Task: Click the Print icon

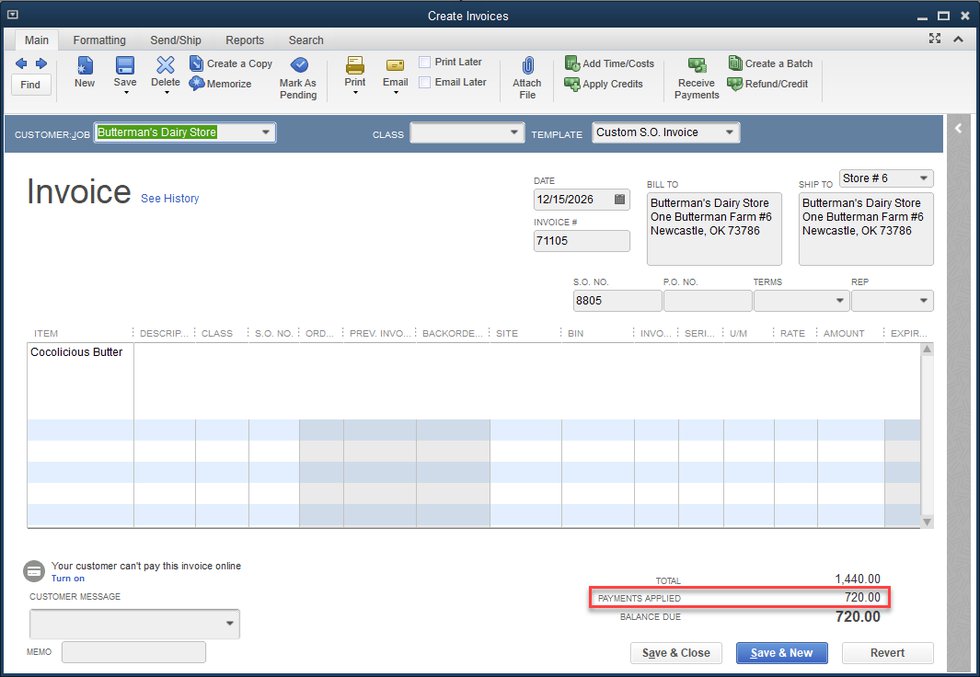Action: tap(355, 66)
